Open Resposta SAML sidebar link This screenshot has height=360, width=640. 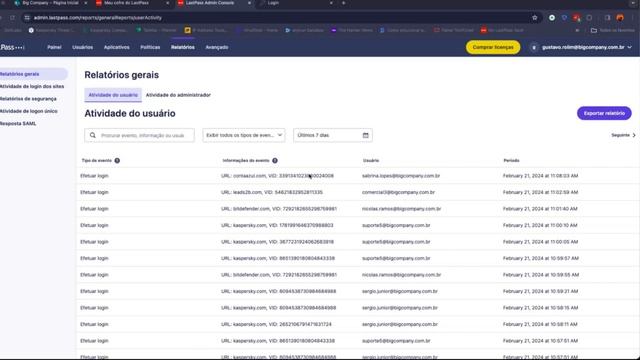18,123
